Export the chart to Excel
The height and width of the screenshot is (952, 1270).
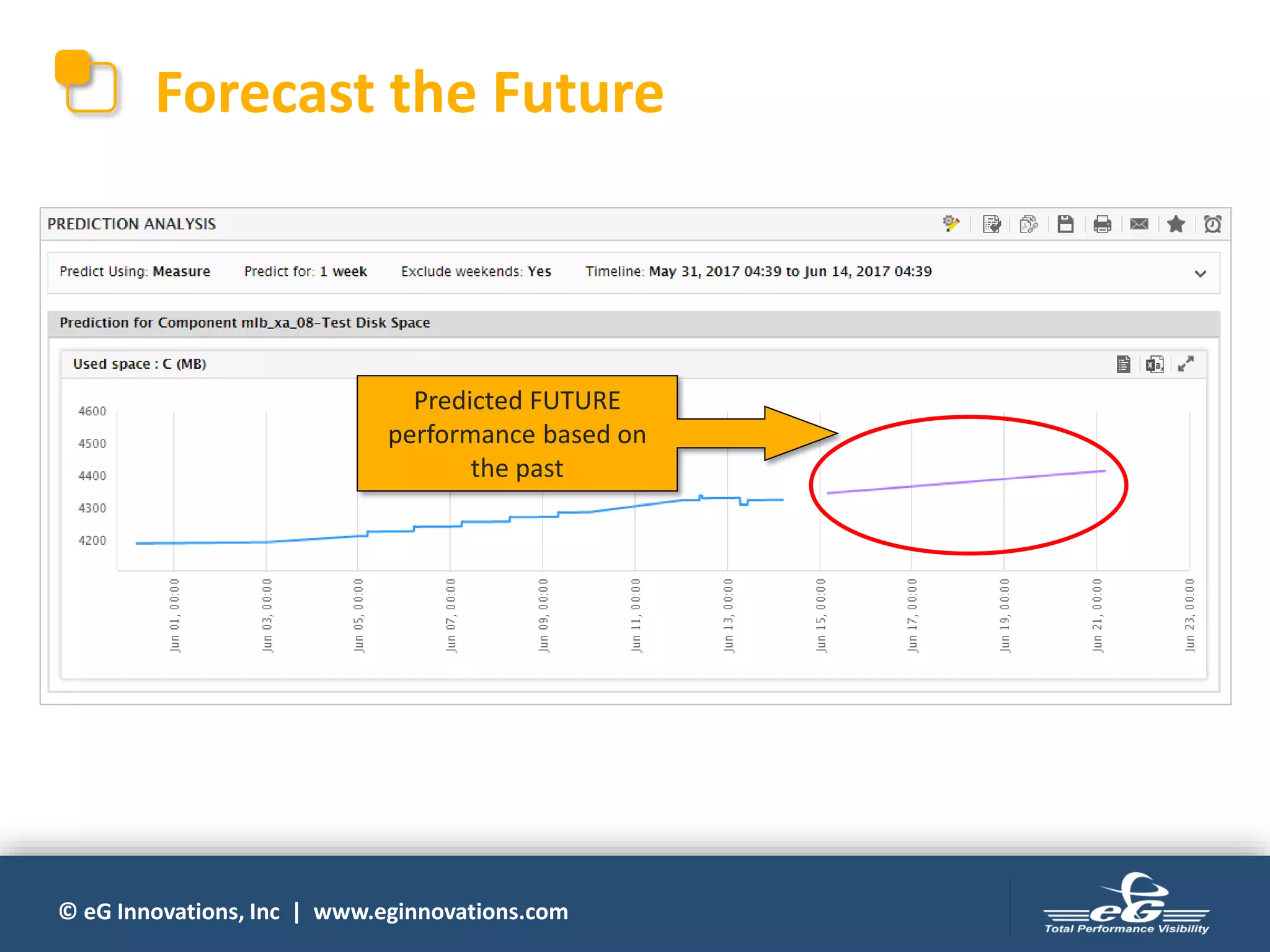coord(1155,364)
